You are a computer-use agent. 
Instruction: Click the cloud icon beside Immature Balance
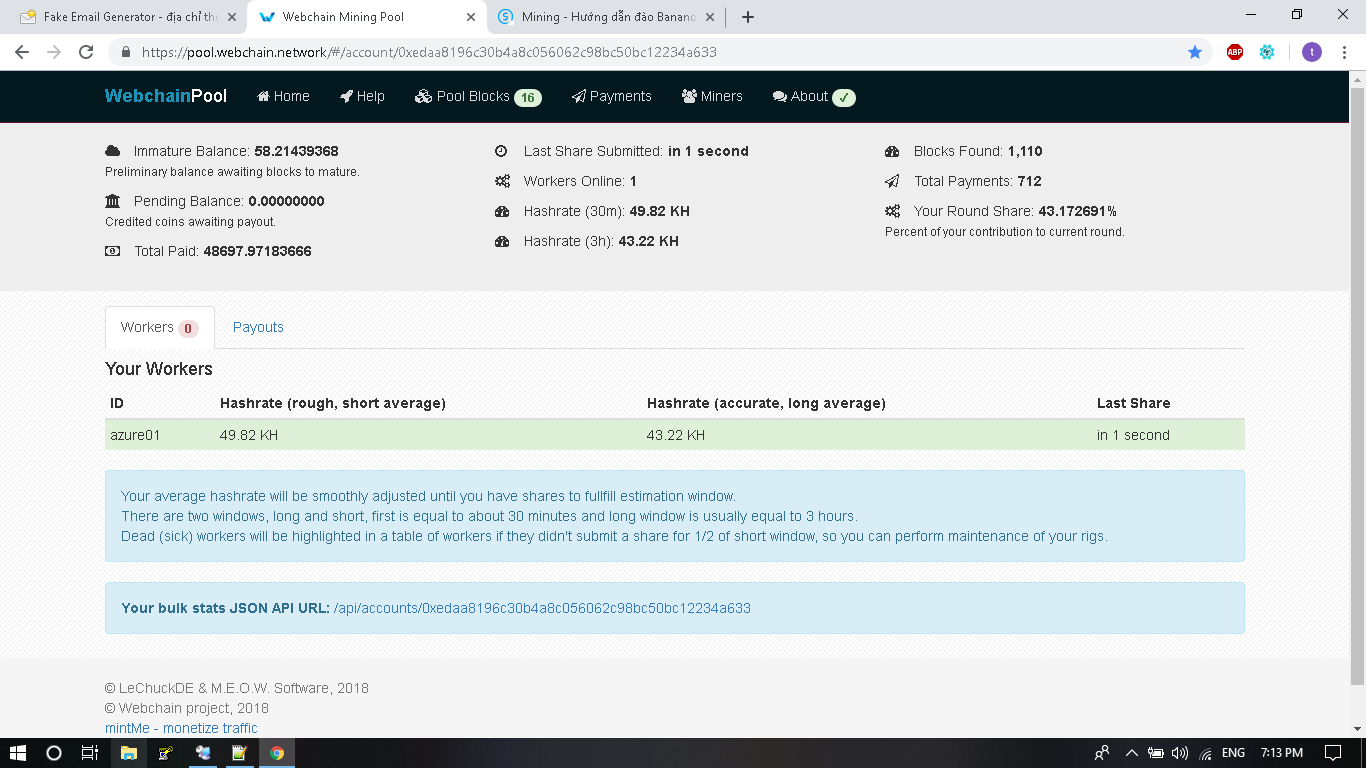(113, 151)
